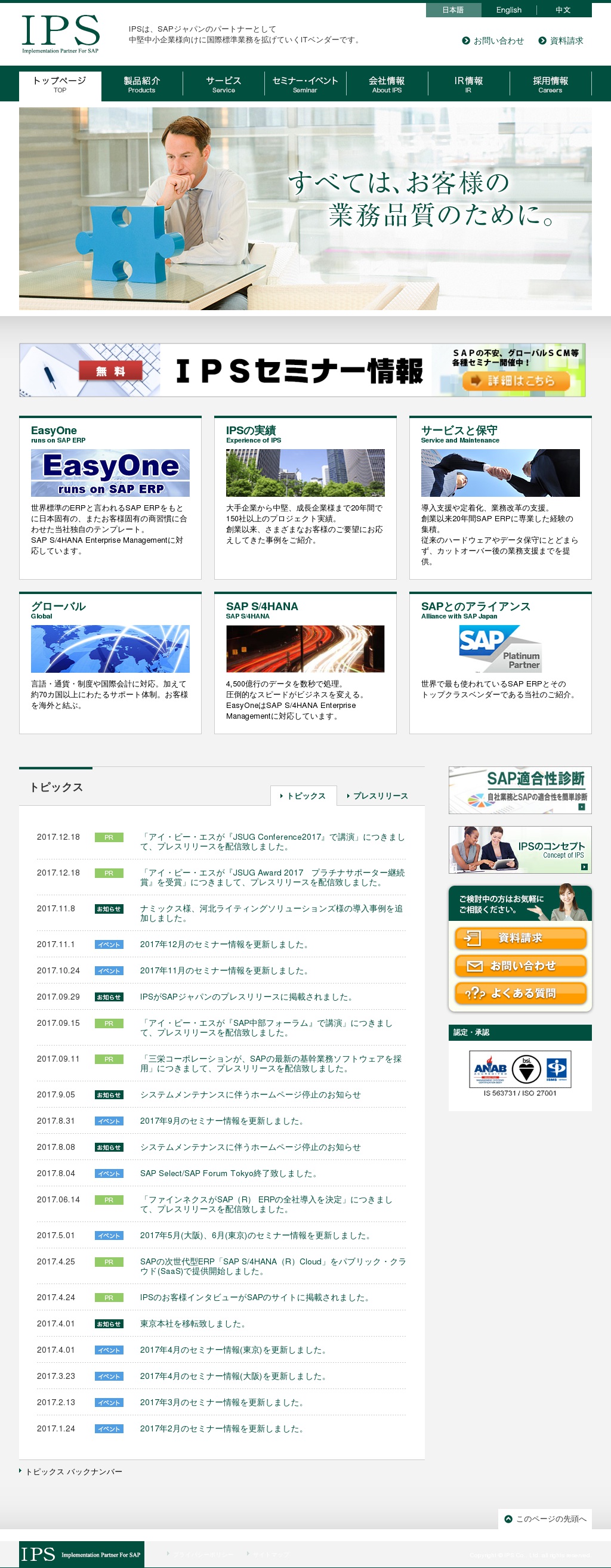
Task: Click the 詳細はこちら orange seminar button
Action: point(517,381)
